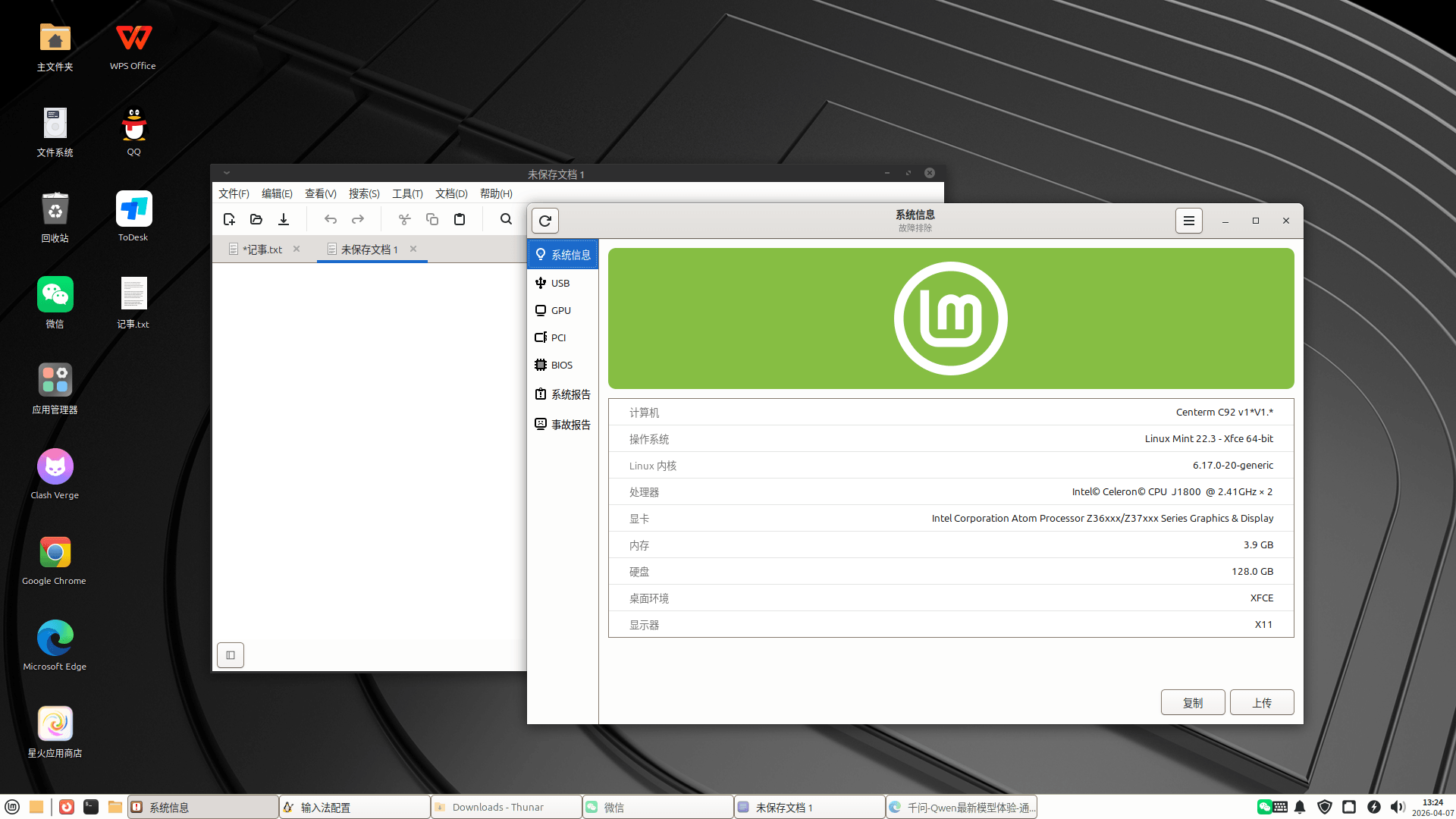Undo the last edit in the editor toolbar
This screenshot has width=1456, height=819.
331,219
